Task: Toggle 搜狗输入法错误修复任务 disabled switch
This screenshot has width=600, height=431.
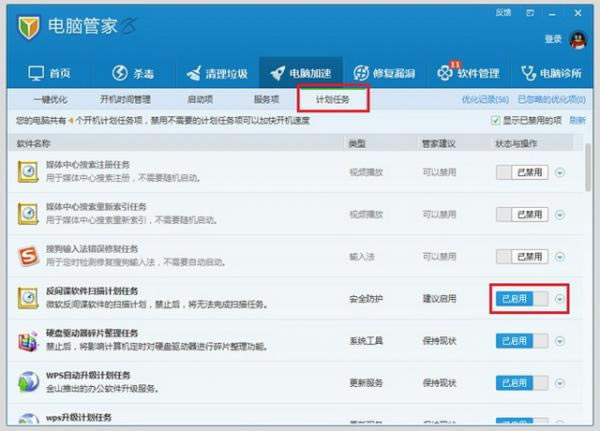Action: 522,256
